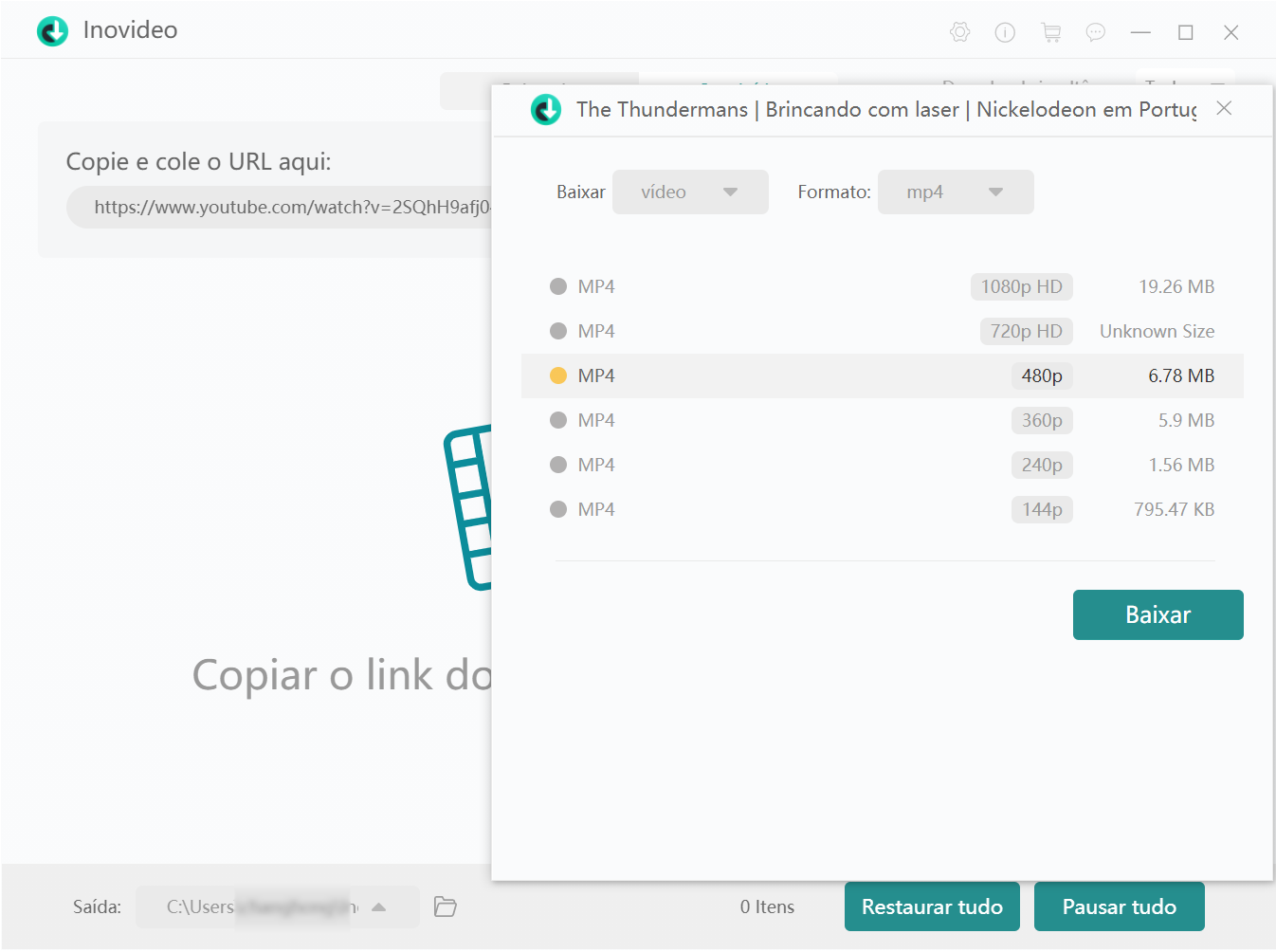The width and height of the screenshot is (1276, 952).
Task: Open settings gear in Inovideo title bar
Action: click(959, 32)
